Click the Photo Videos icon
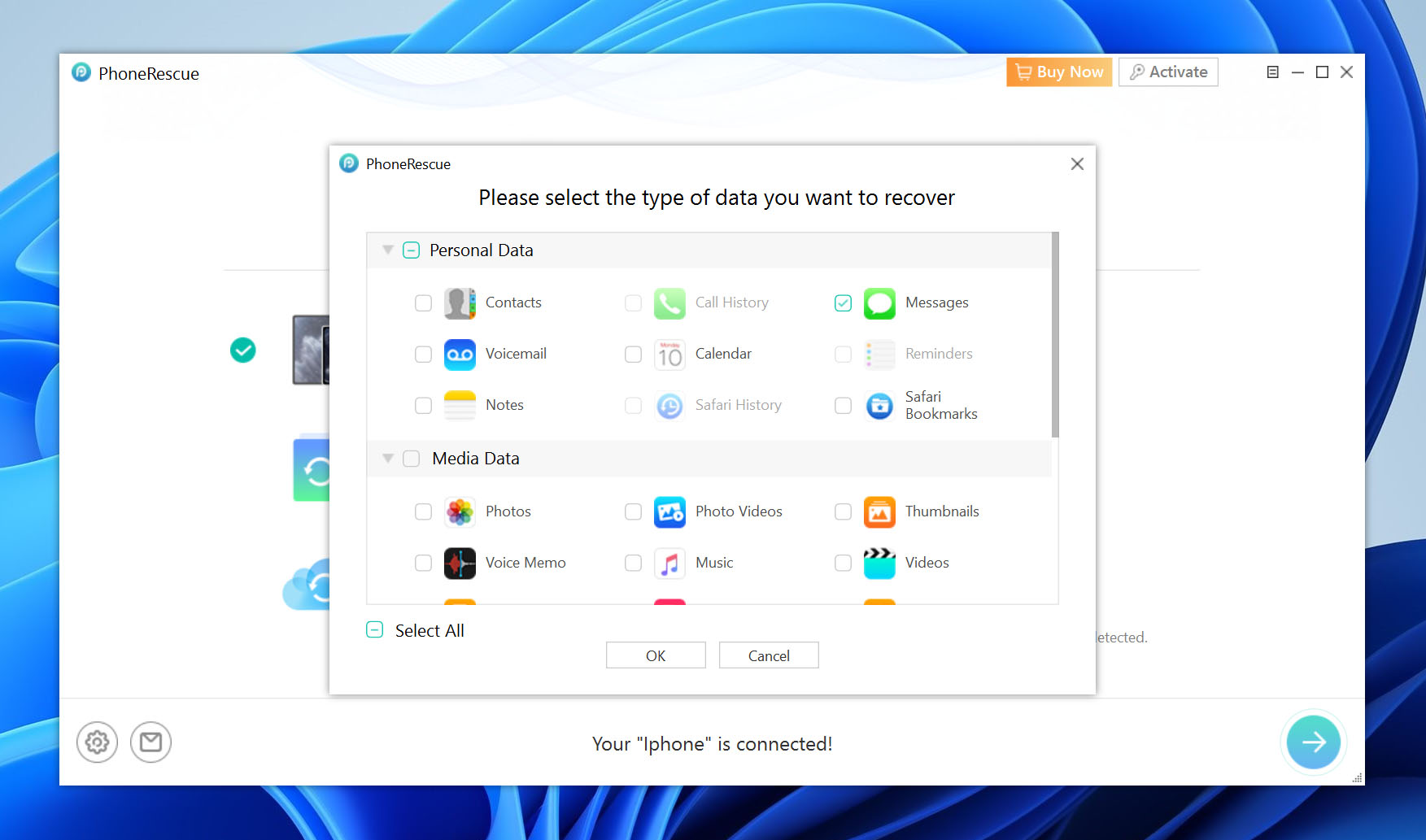The height and width of the screenshot is (840, 1426). point(669,512)
